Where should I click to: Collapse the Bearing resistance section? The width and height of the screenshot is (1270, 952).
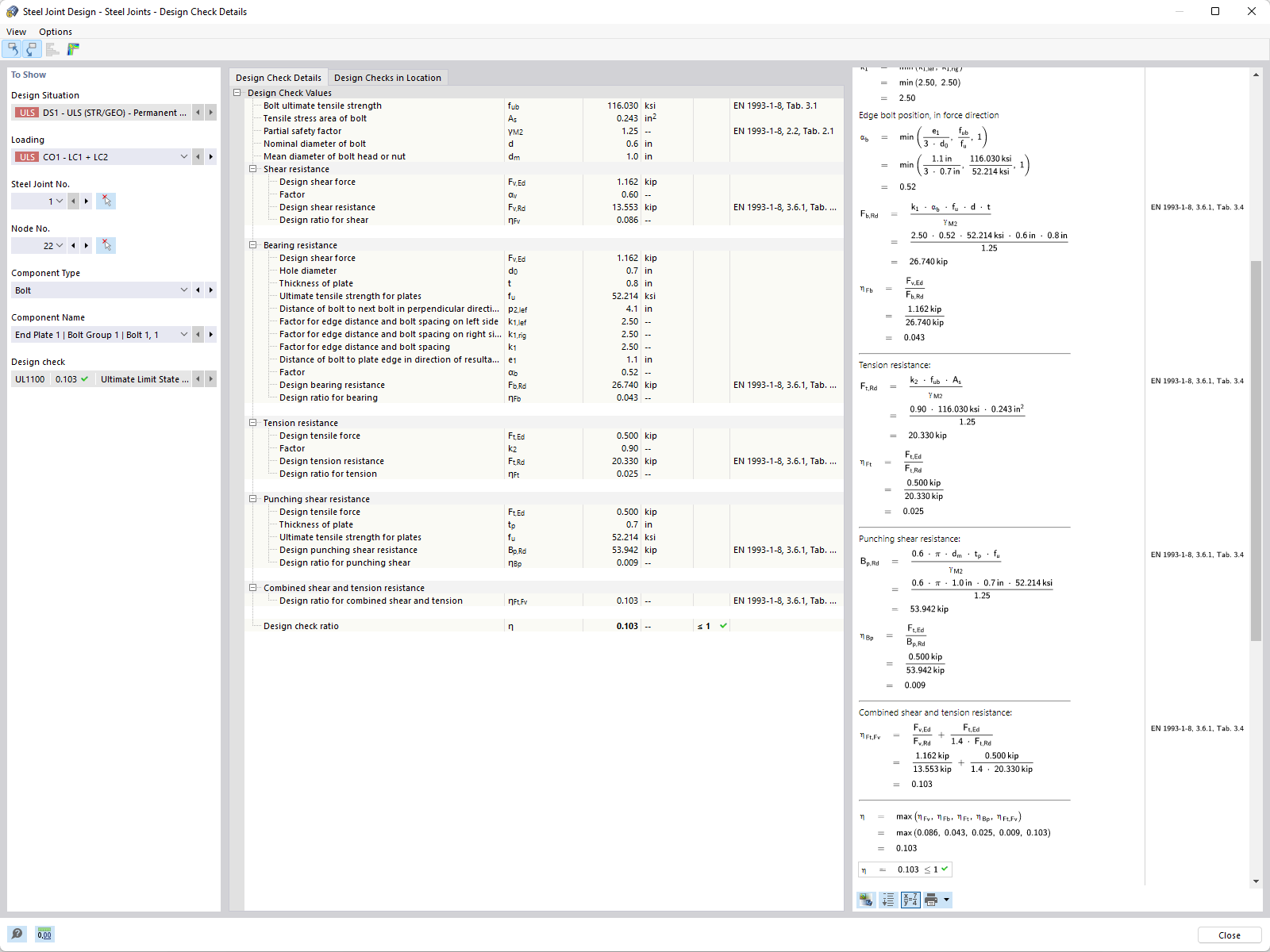(x=253, y=245)
